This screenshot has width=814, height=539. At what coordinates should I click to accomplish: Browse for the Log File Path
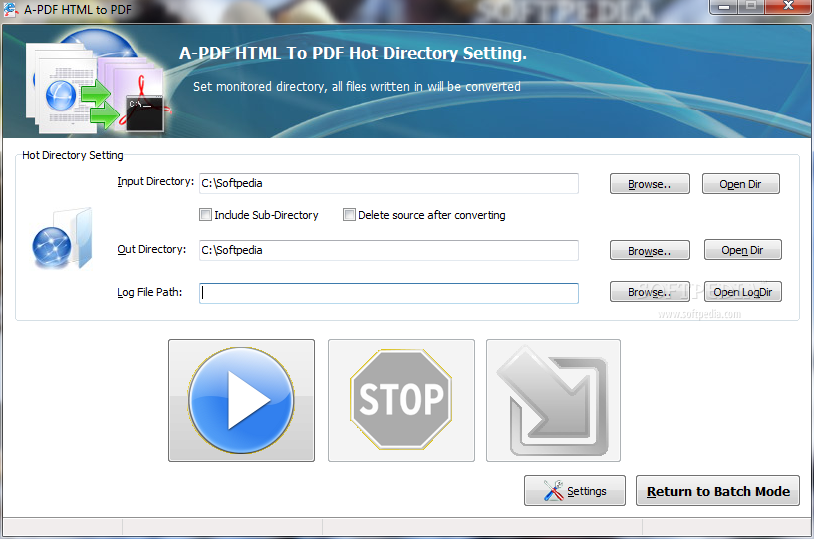pyautogui.click(x=649, y=292)
